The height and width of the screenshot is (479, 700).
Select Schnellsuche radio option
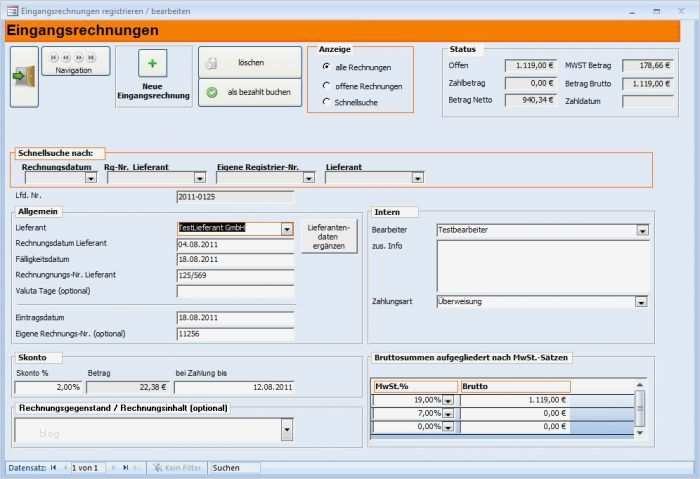pos(326,102)
